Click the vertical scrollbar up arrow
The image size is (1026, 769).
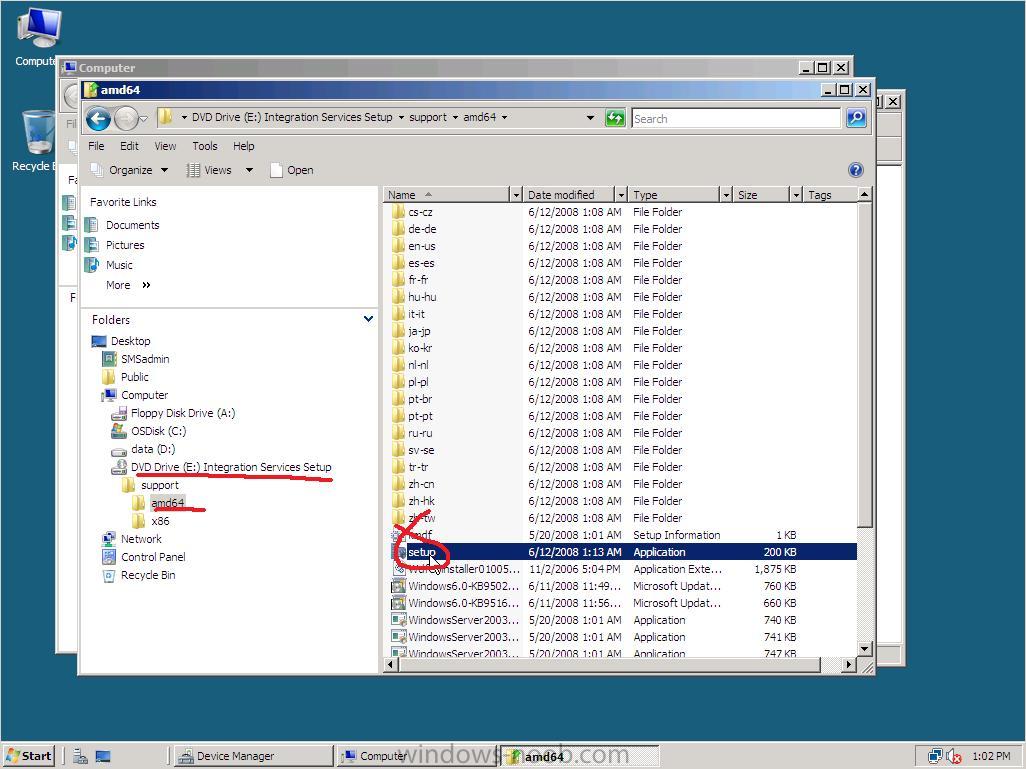tap(864, 194)
